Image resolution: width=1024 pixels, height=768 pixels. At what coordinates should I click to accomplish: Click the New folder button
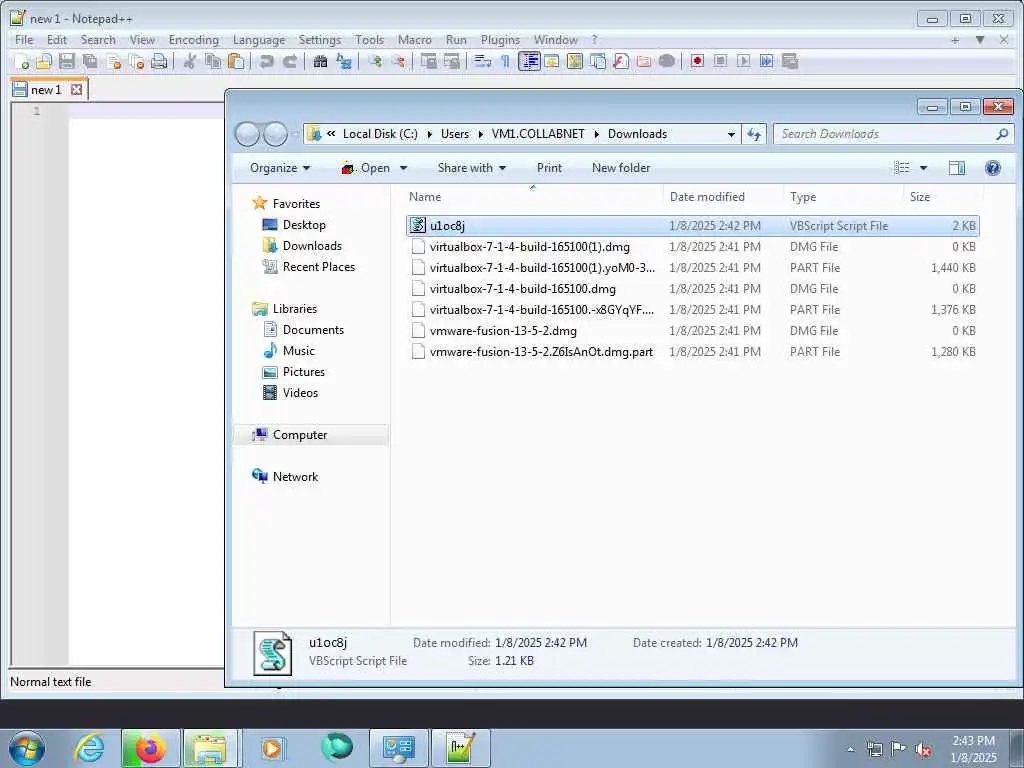(x=621, y=168)
